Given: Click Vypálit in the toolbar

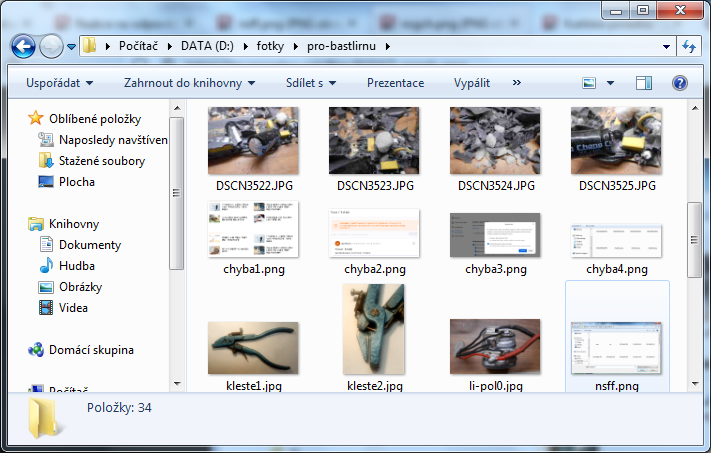Looking at the screenshot, I should coord(472,83).
